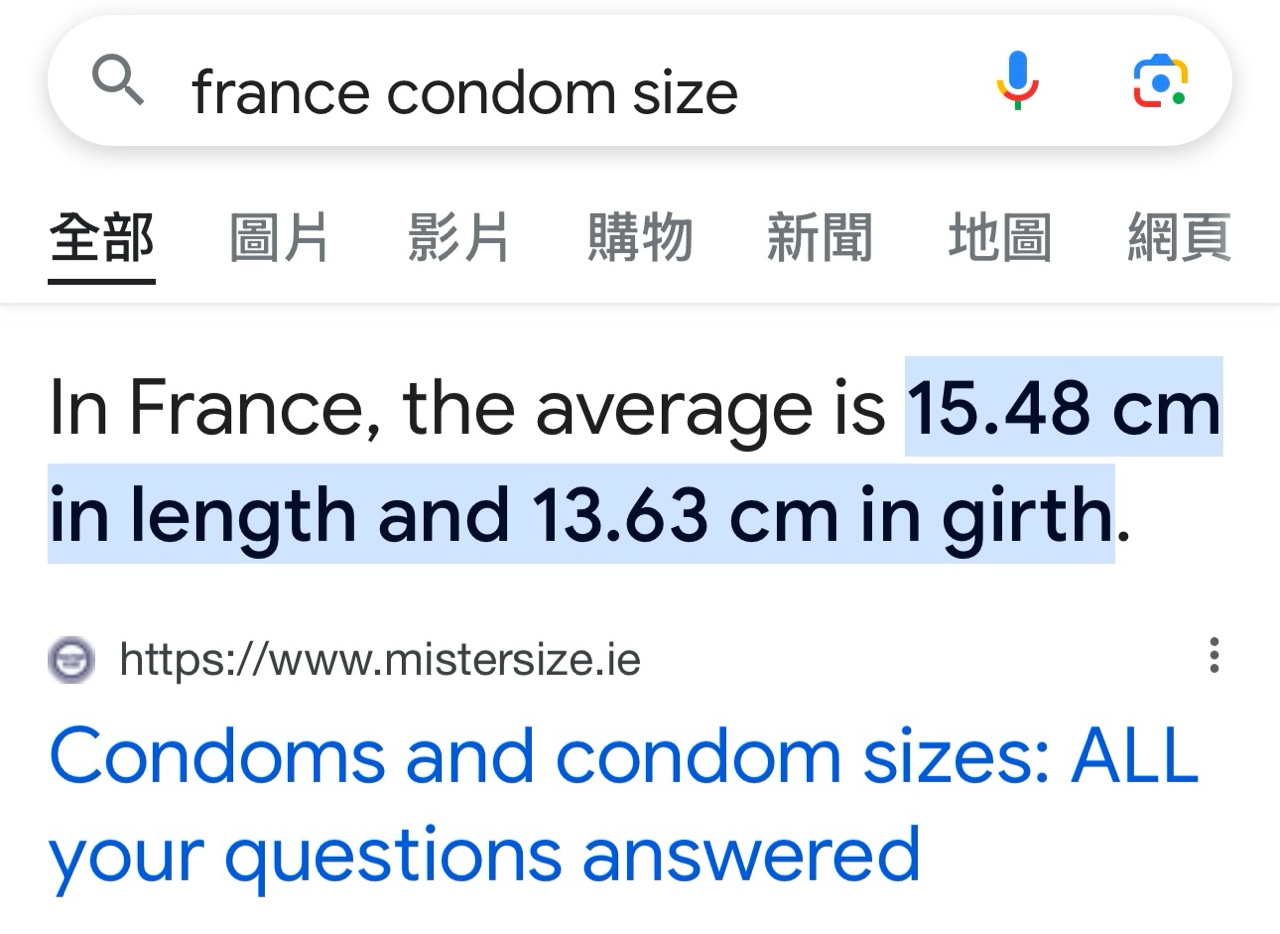The image size is (1280, 934).
Task: View the 網頁 results tab
Action: tap(1180, 239)
